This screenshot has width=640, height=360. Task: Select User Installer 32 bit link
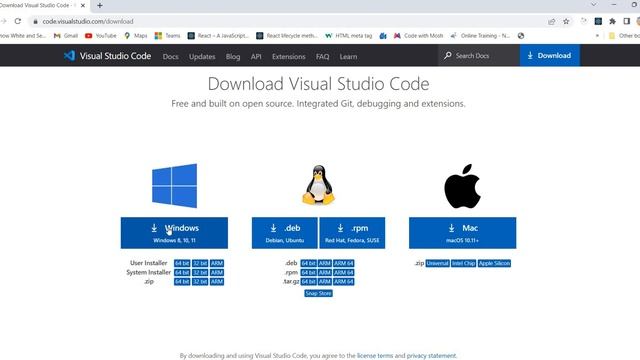click(x=200, y=263)
